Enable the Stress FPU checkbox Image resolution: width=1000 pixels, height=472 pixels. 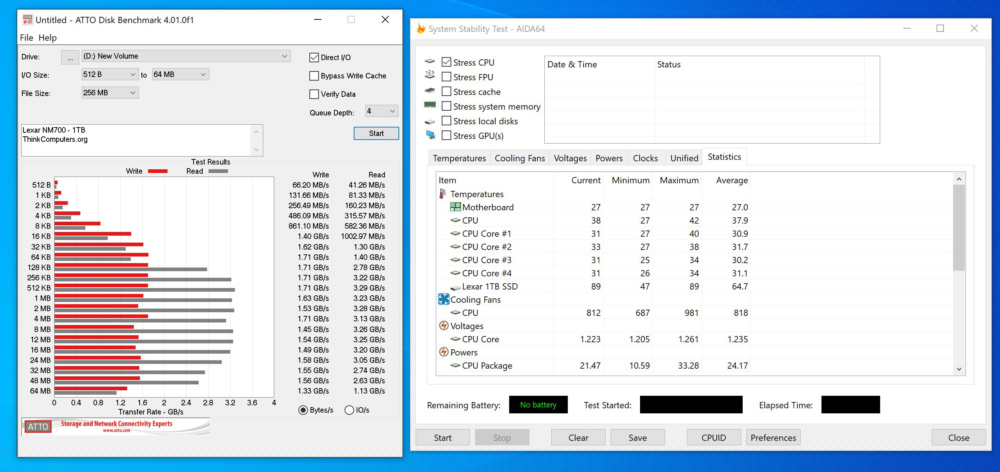[x=446, y=77]
